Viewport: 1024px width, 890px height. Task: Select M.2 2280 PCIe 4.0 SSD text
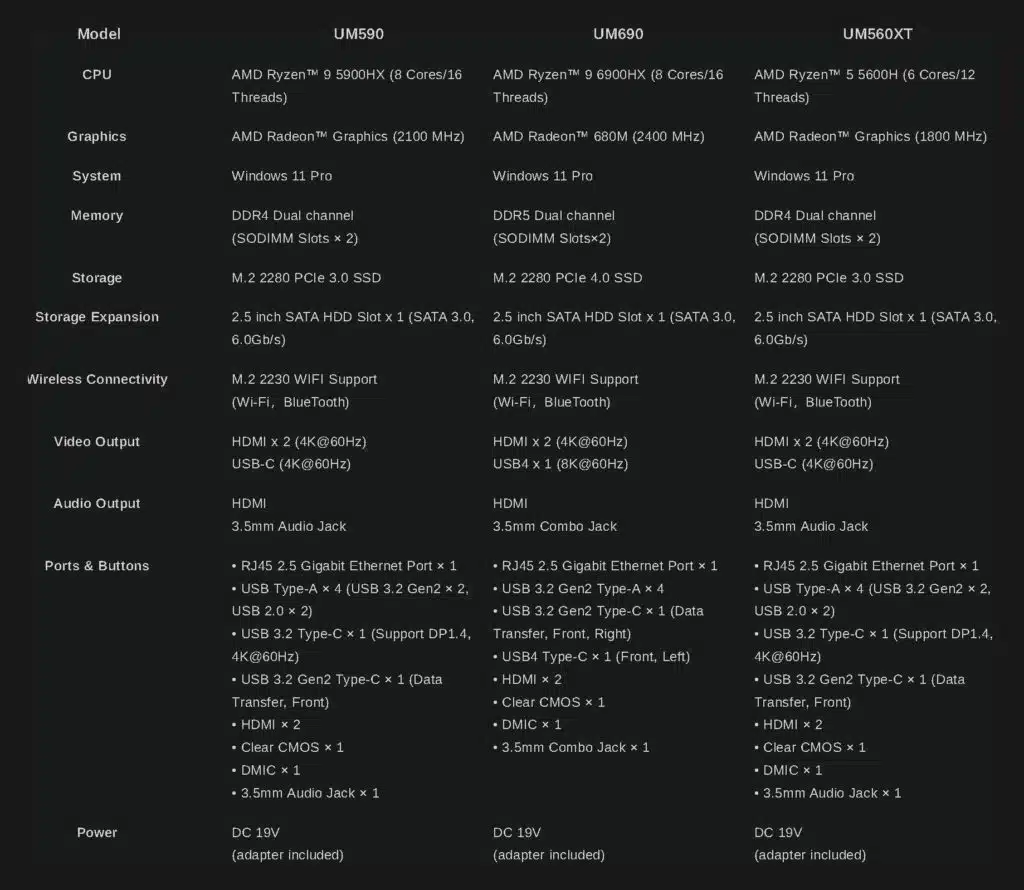[x=567, y=278]
